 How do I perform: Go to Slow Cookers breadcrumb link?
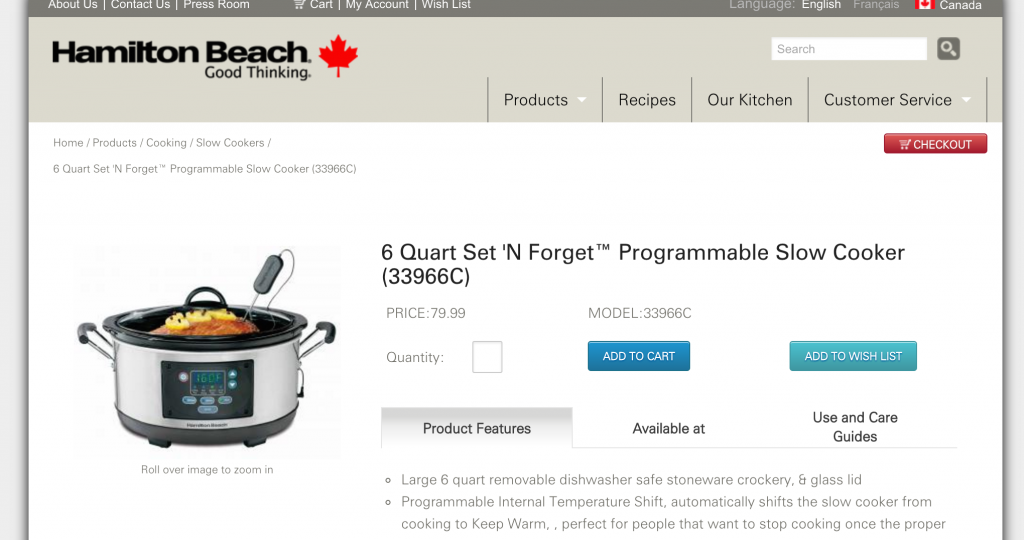pyautogui.click(x=230, y=143)
